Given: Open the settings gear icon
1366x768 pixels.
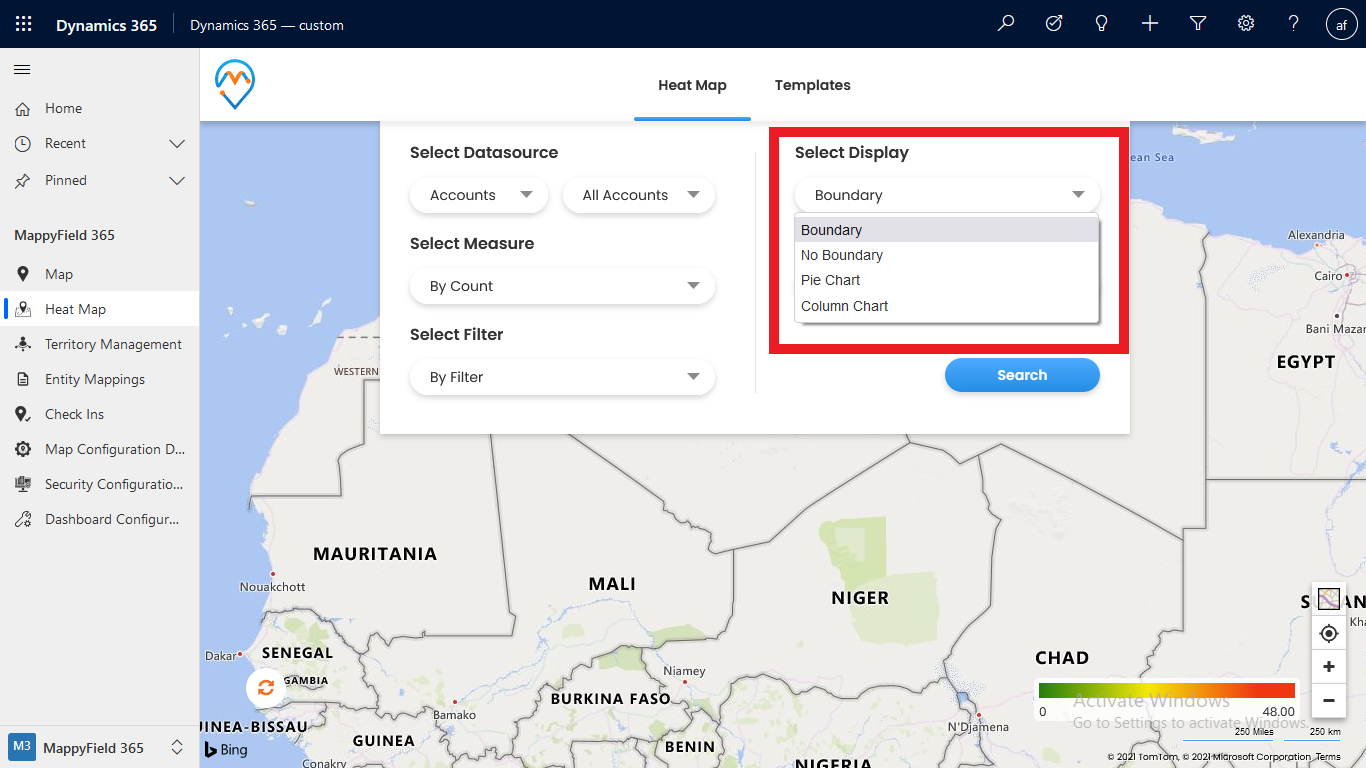Looking at the screenshot, I should point(1246,24).
